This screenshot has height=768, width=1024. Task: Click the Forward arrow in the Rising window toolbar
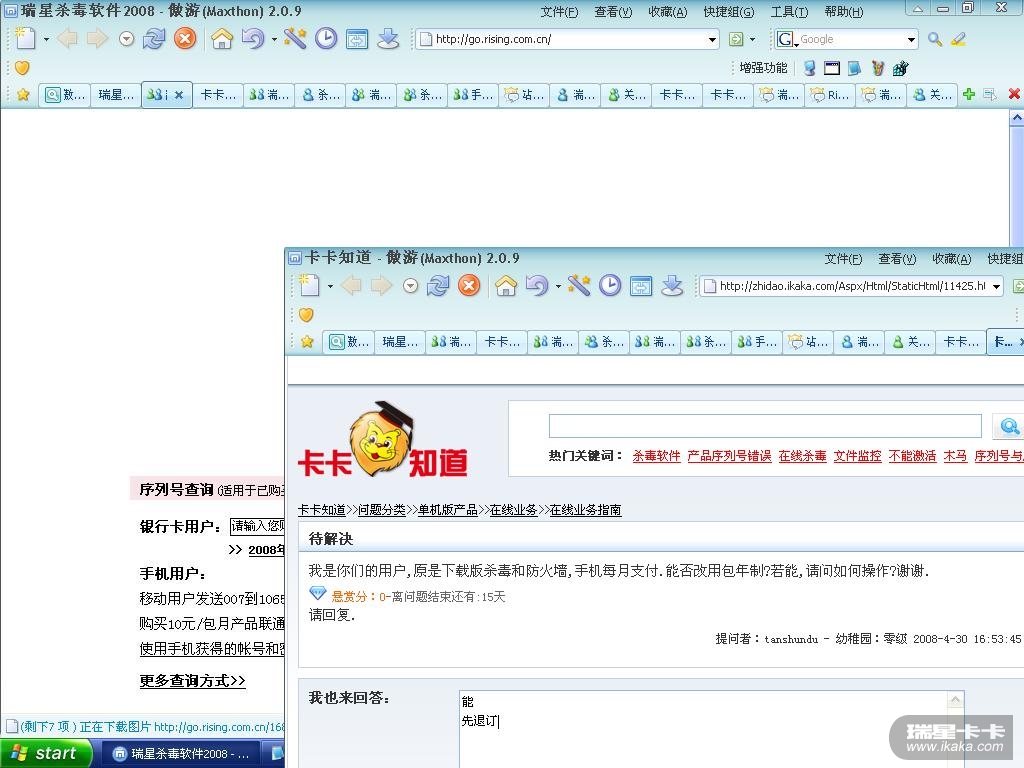(x=97, y=39)
